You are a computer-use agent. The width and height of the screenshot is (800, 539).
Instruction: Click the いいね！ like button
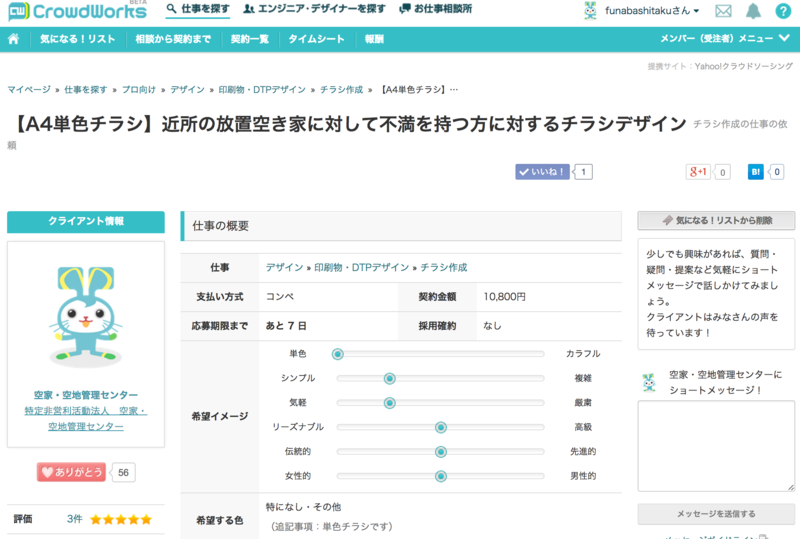click(x=542, y=172)
